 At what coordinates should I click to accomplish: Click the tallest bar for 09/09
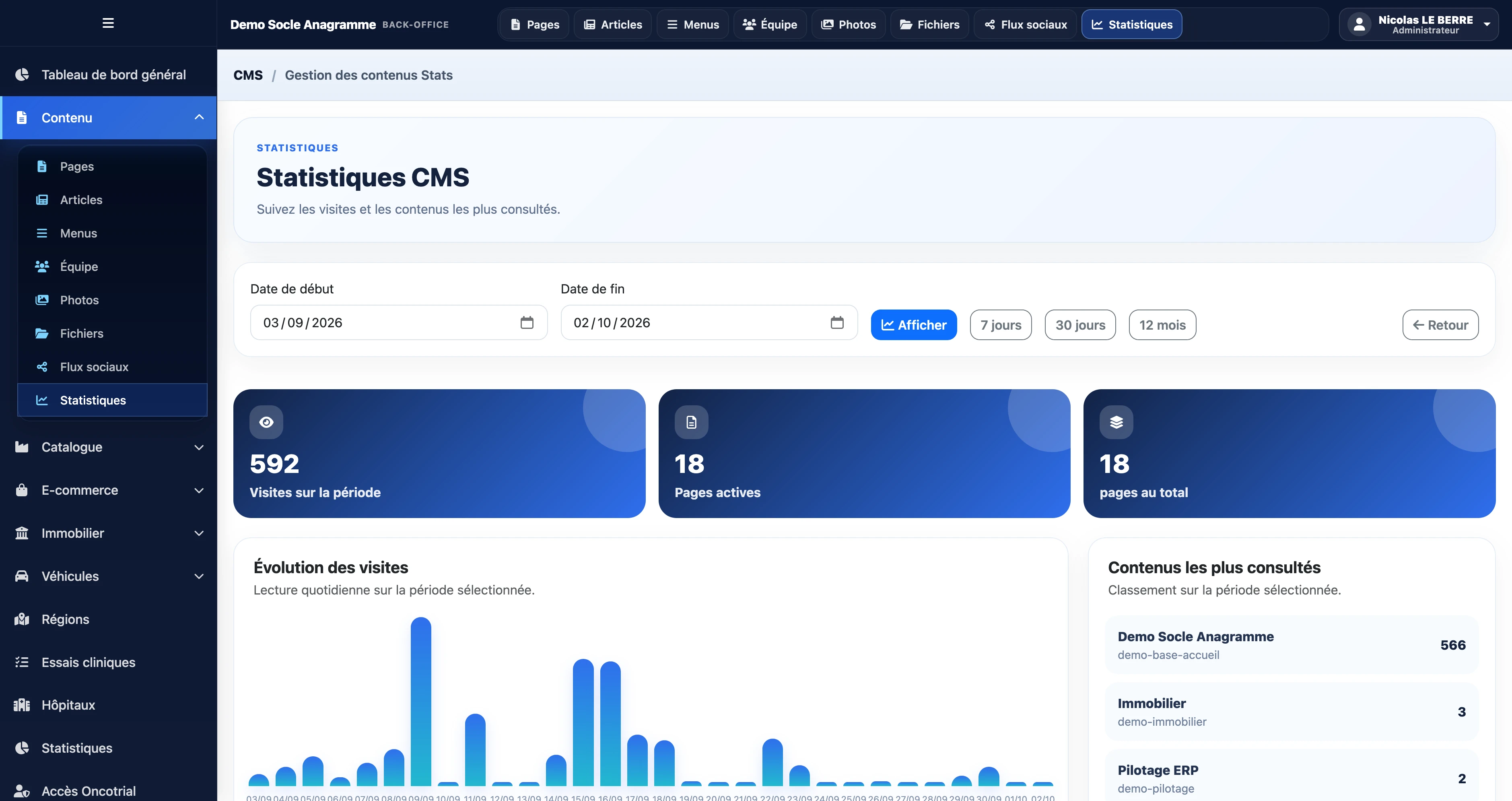coord(421,701)
